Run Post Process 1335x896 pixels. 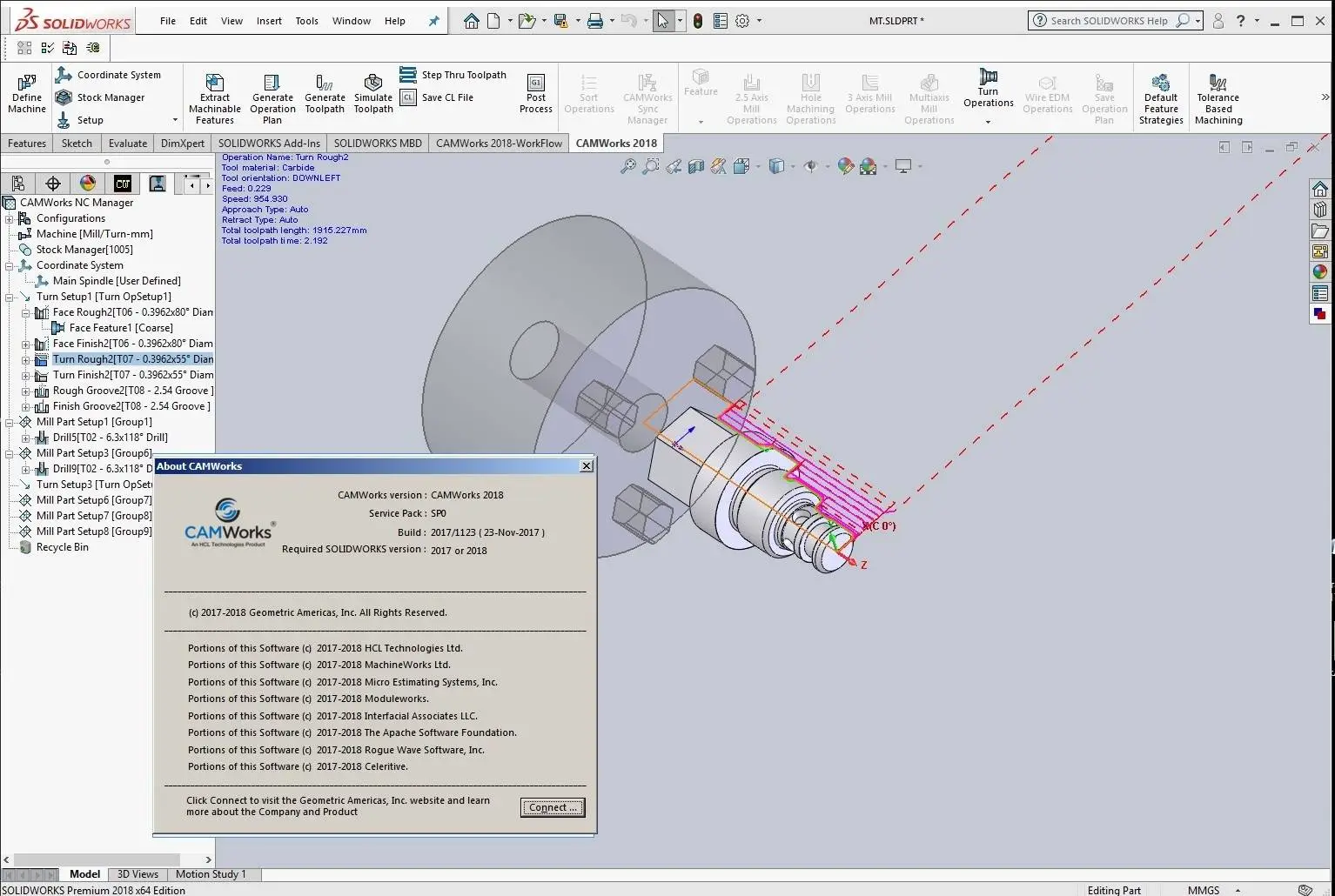536,94
